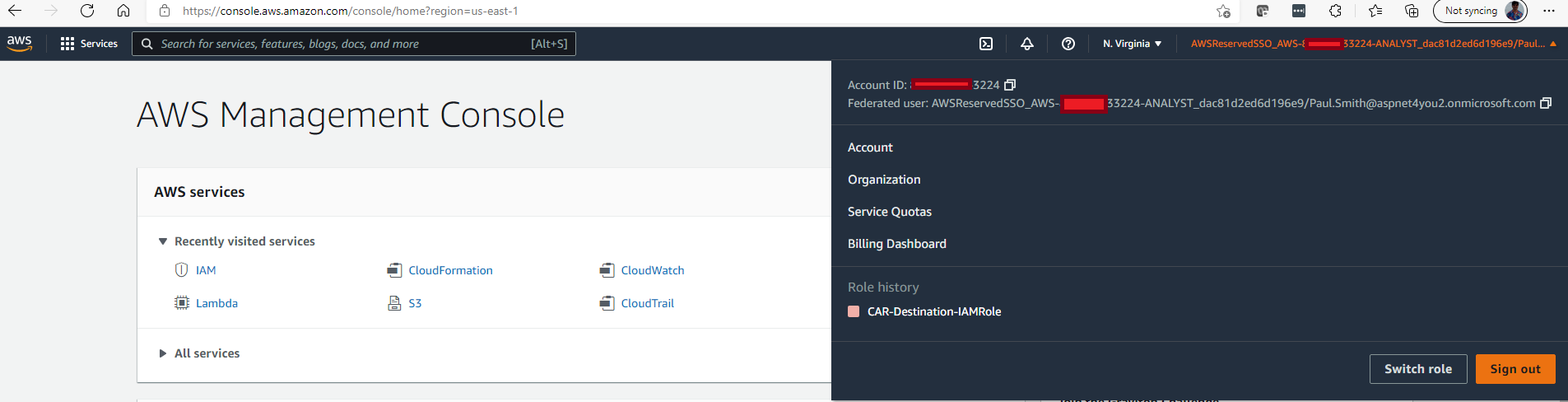
Task: Click the Switch role button
Action: point(1418,369)
